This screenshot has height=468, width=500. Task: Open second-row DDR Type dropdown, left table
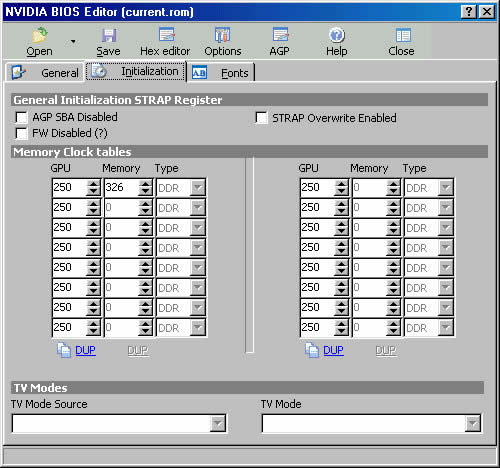198,208
